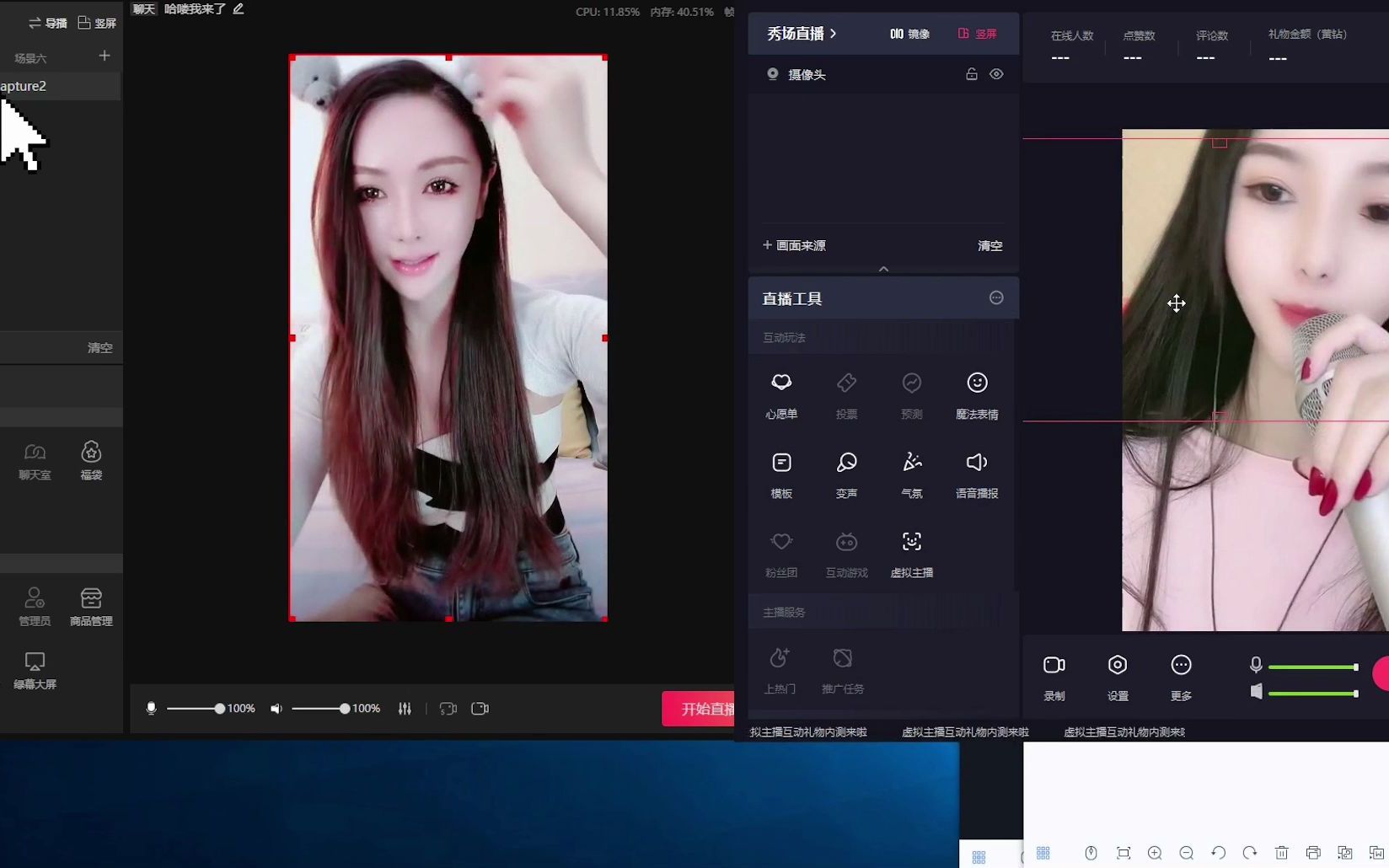Viewport: 1389px width, 868px height.
Task: Open the 心愿单 wish list tool
Action: (781, 394)
